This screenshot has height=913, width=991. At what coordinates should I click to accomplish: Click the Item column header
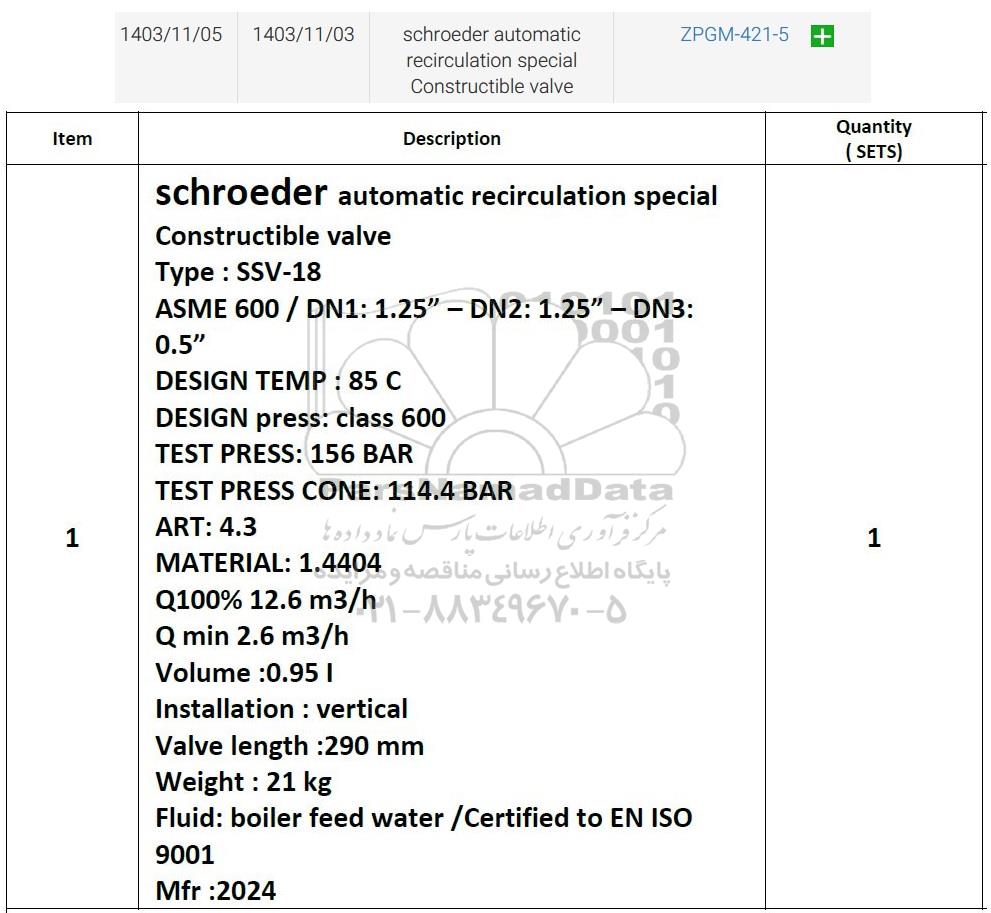pos(72,138)
